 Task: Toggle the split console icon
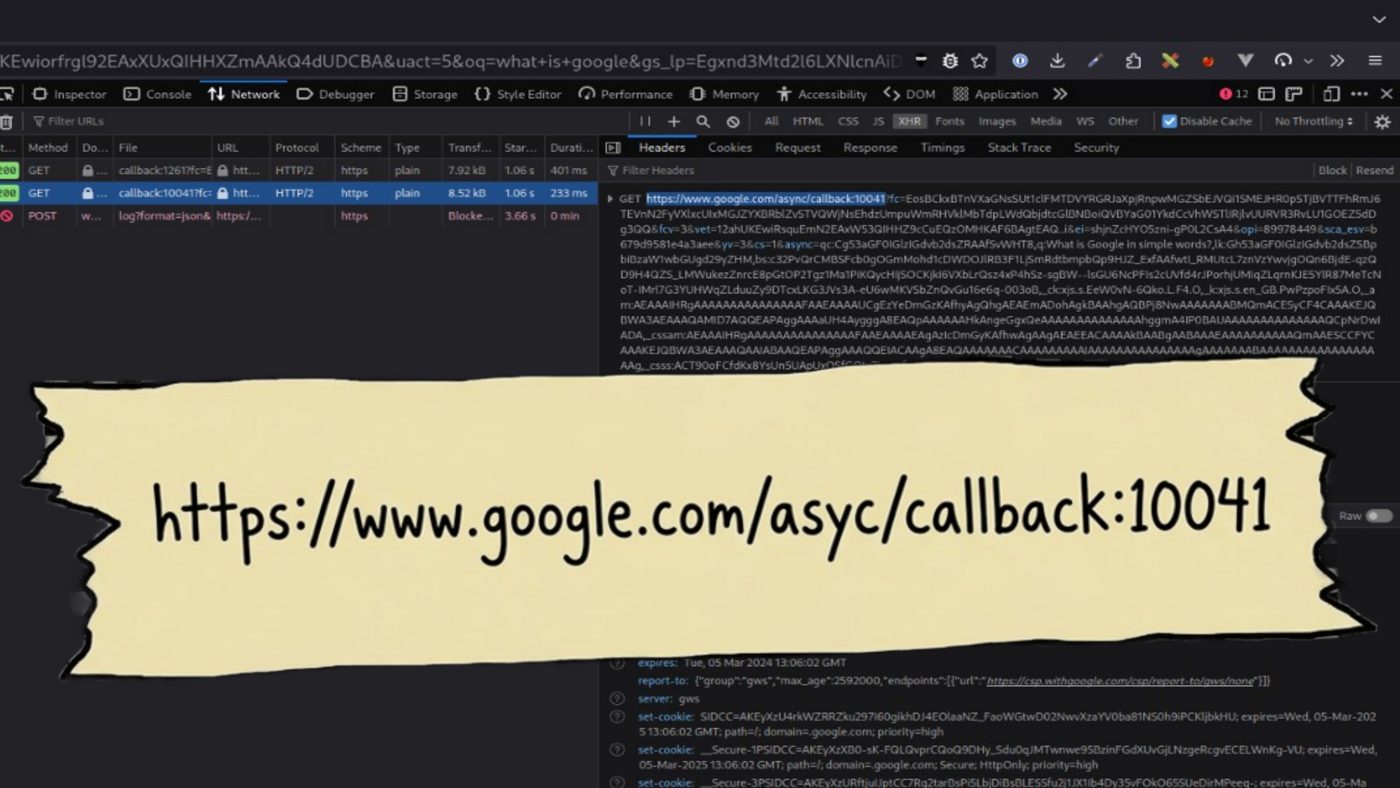pos(1266,94)
